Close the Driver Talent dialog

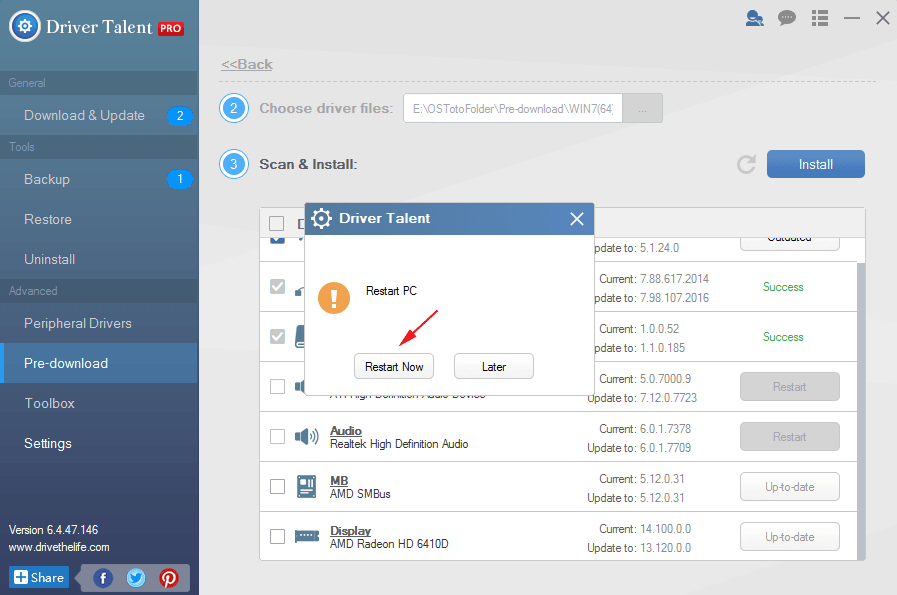pos(577,219)
